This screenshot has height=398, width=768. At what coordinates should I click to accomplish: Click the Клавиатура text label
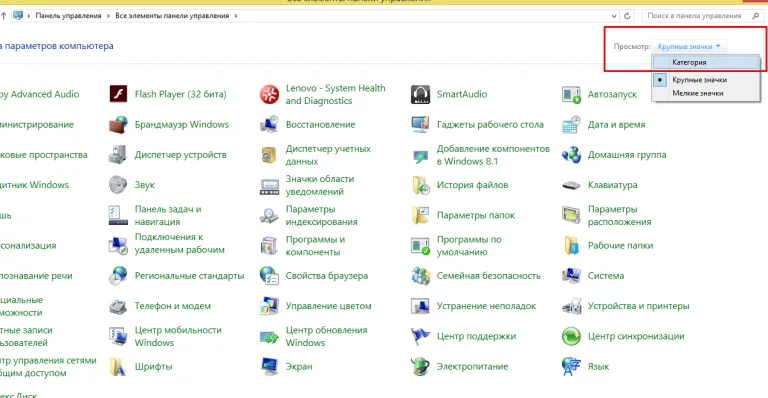coord(612,185)
